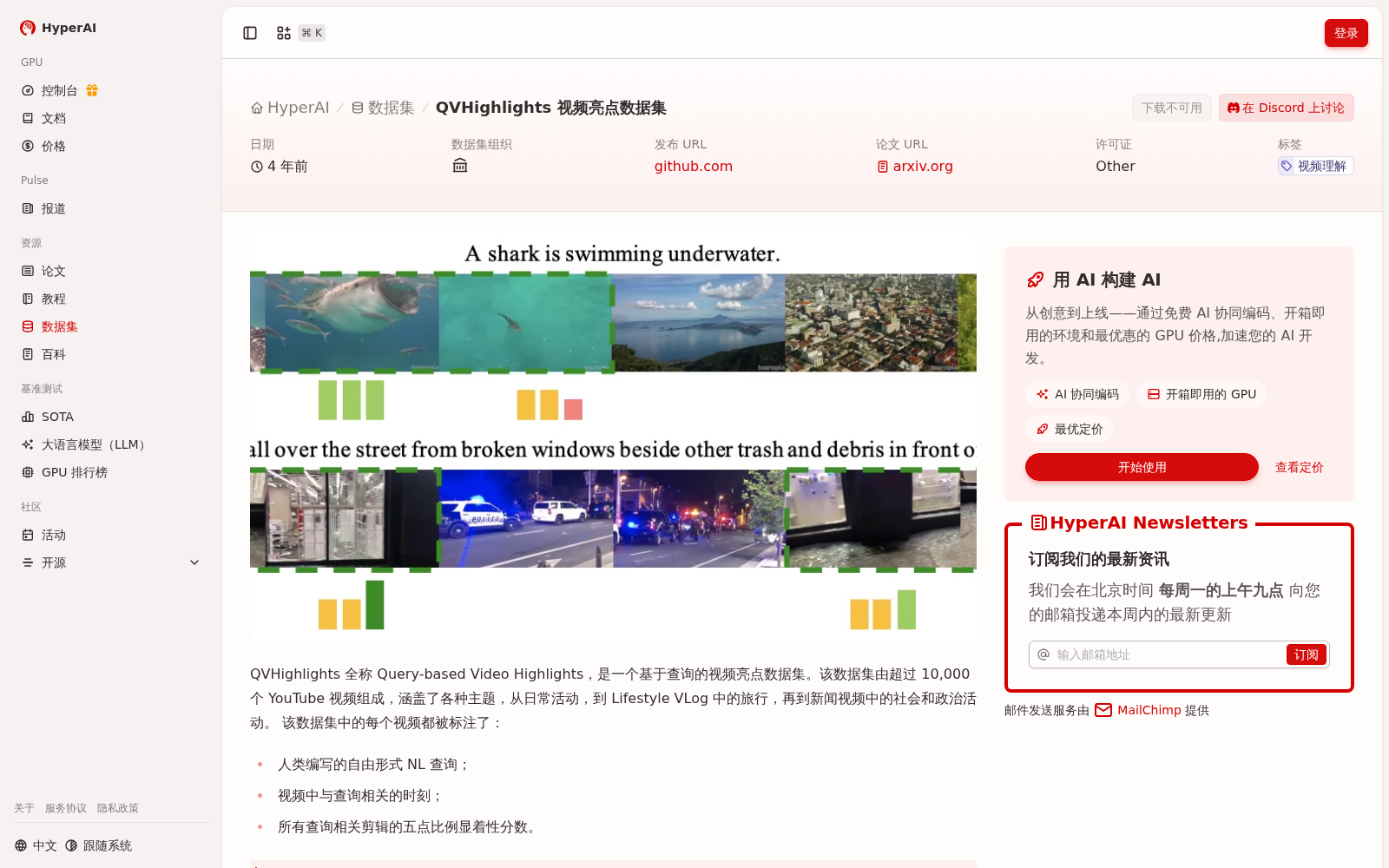Open 报道 under Pulse
This screenshot has height=868, width=1389.
coord(111,208)
